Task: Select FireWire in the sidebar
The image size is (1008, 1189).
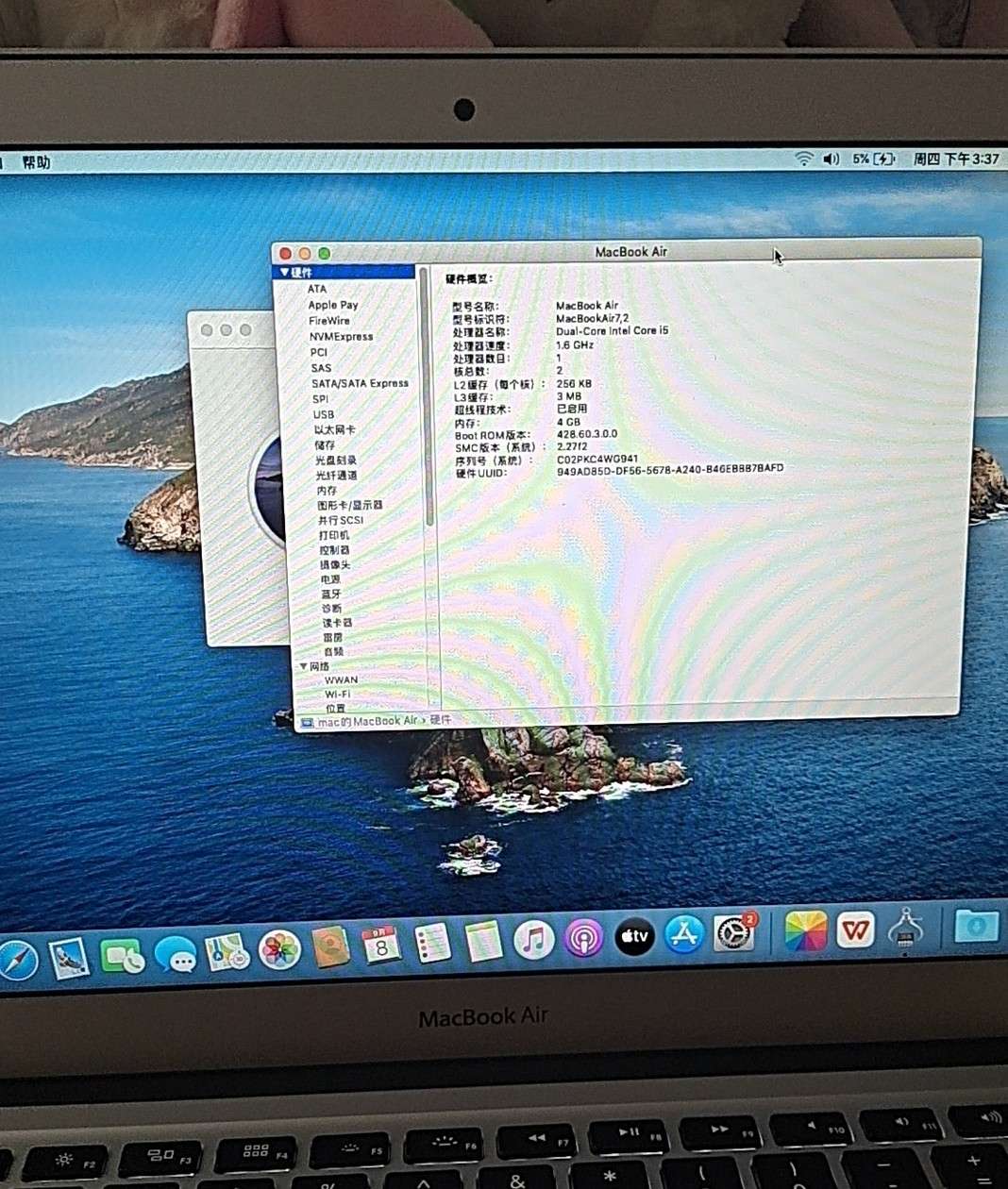Action: tap(329, 321)
